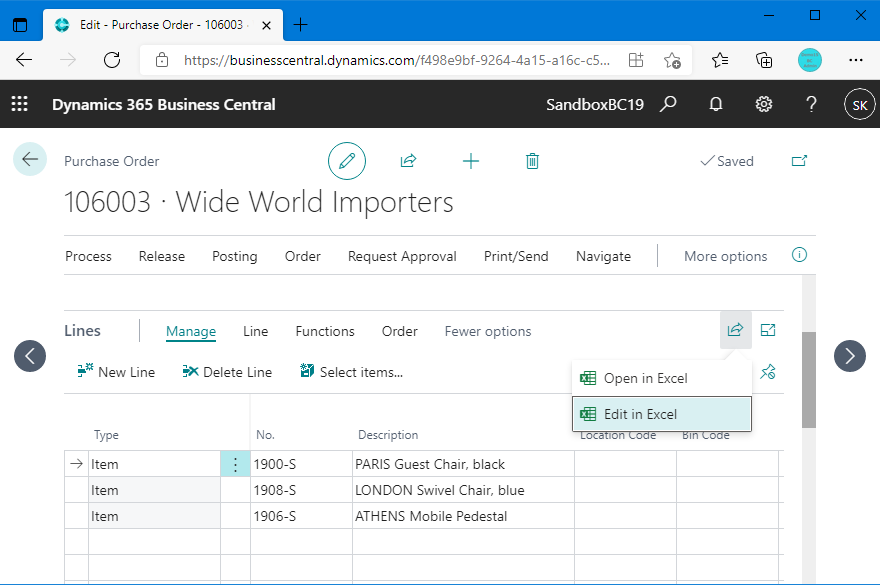Show the FactBox info icon

799,255
